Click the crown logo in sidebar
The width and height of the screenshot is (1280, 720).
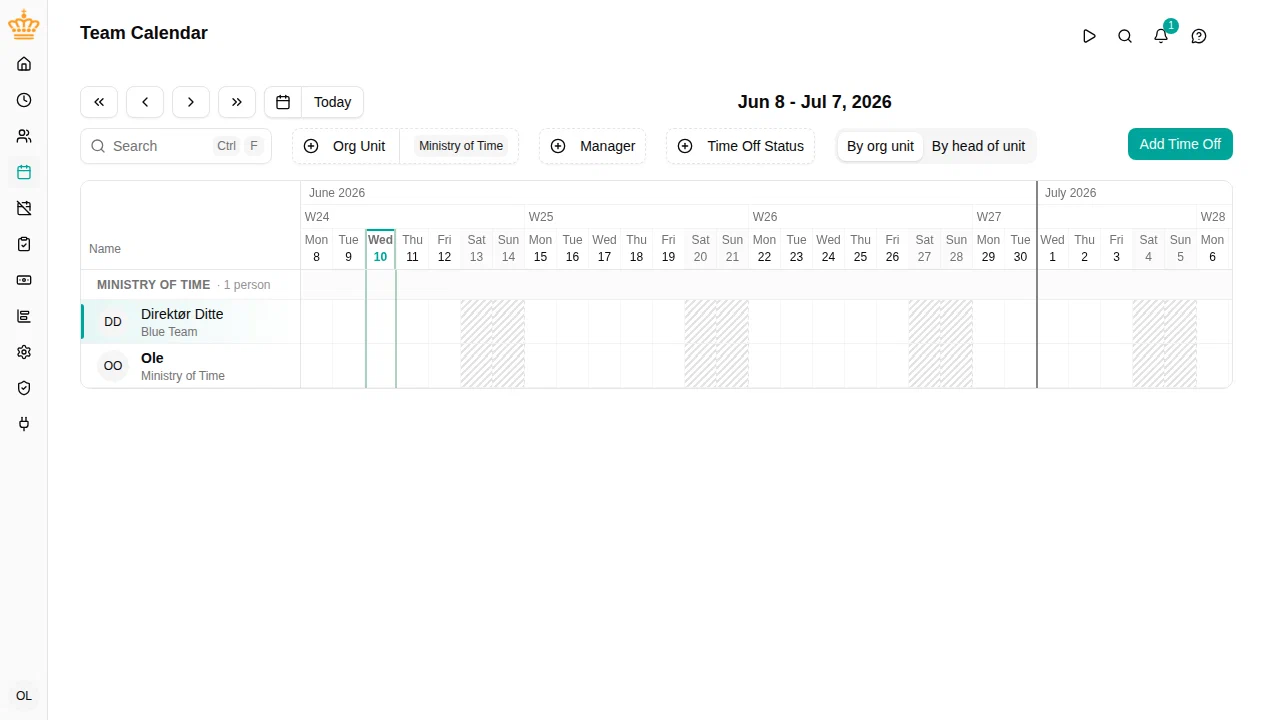click(24, 25)
